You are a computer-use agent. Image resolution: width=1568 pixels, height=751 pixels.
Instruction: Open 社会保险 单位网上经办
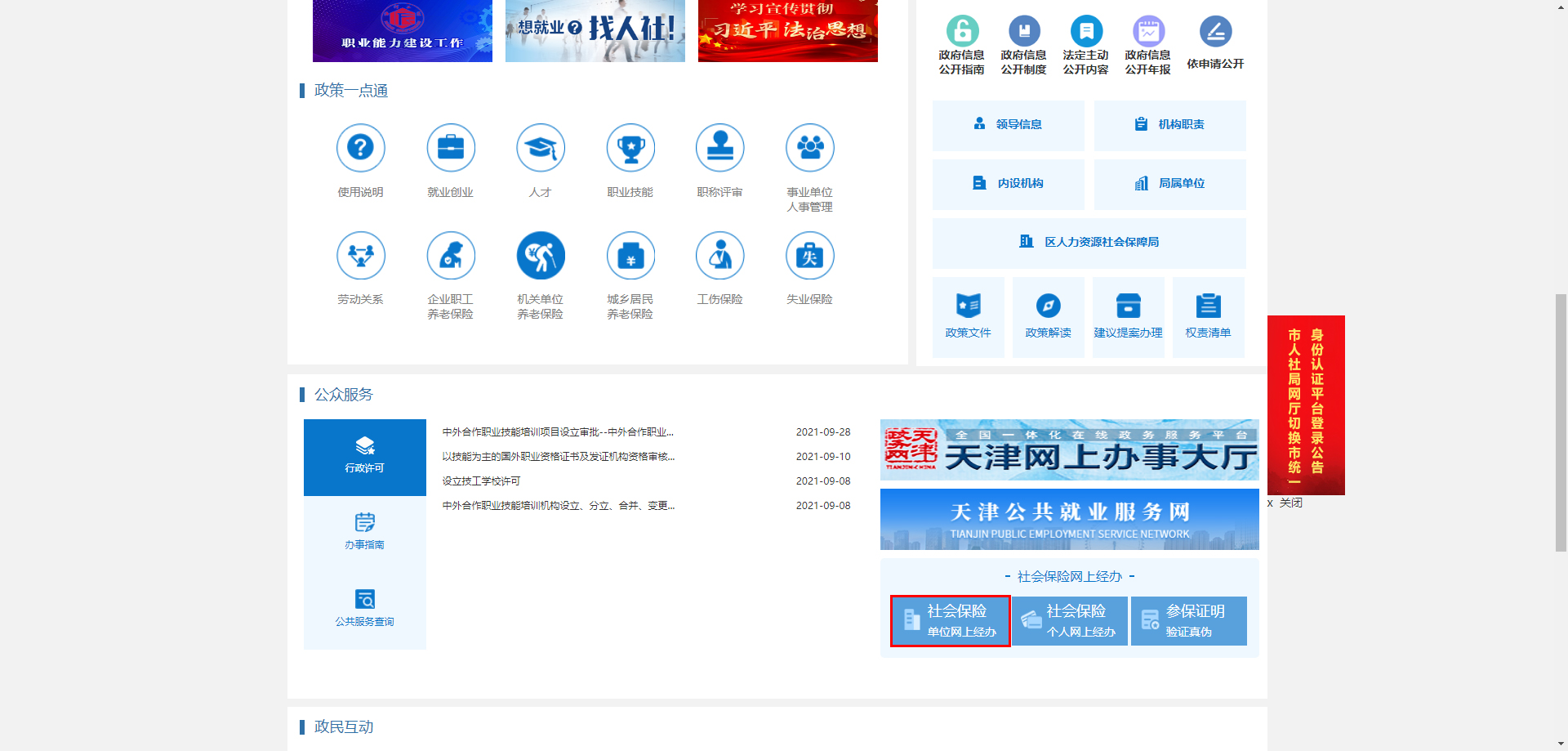click(951, 621)
